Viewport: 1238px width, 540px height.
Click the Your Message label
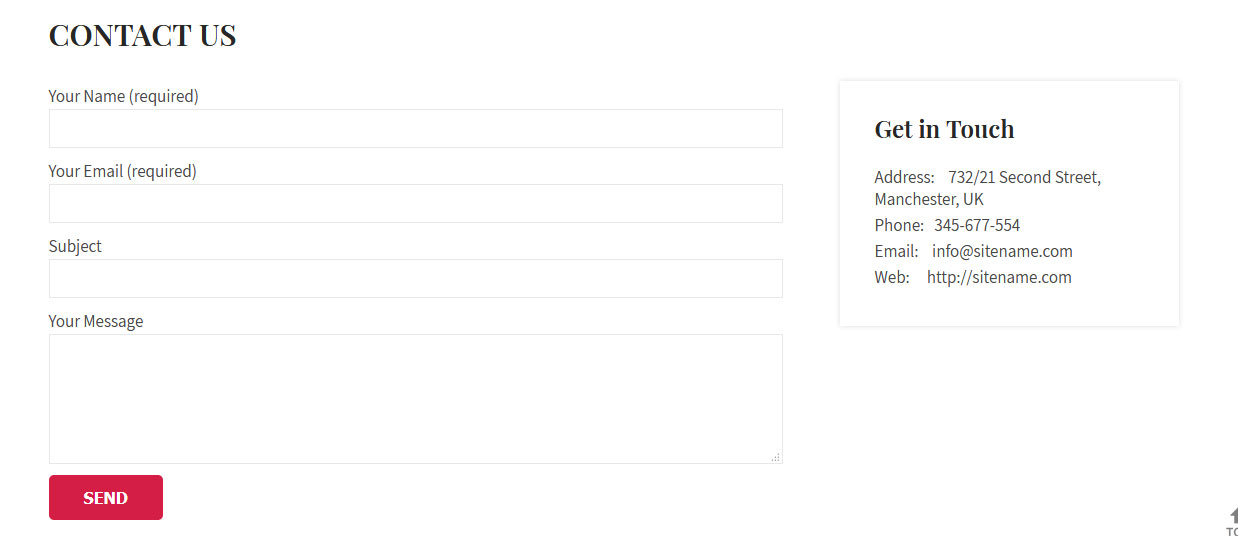coord(96,321)
